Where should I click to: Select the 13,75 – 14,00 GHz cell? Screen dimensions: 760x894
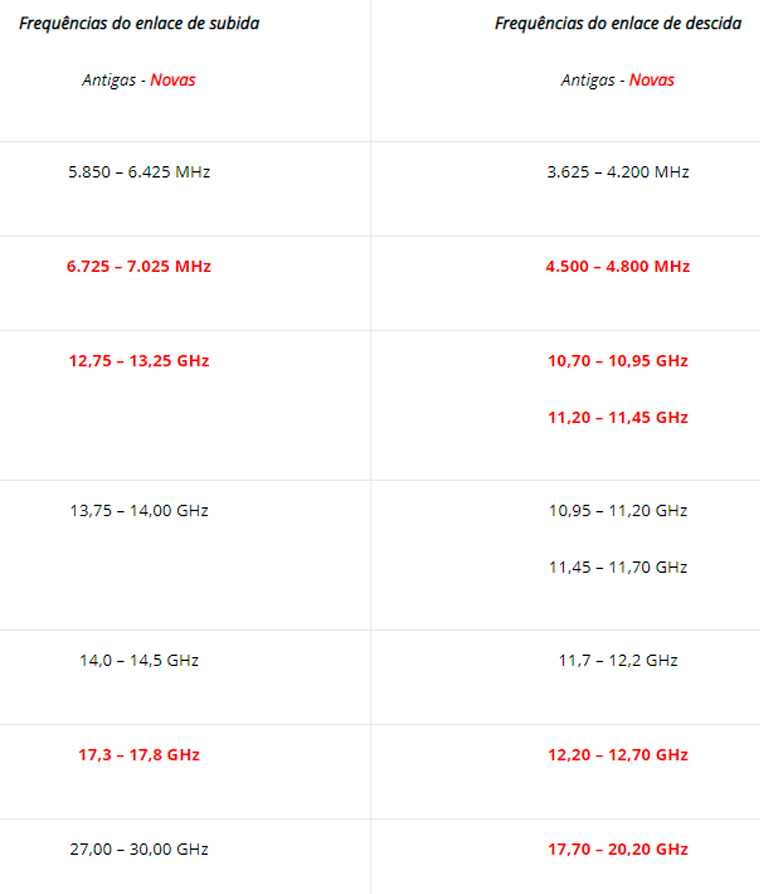click(x=139, y=510)
